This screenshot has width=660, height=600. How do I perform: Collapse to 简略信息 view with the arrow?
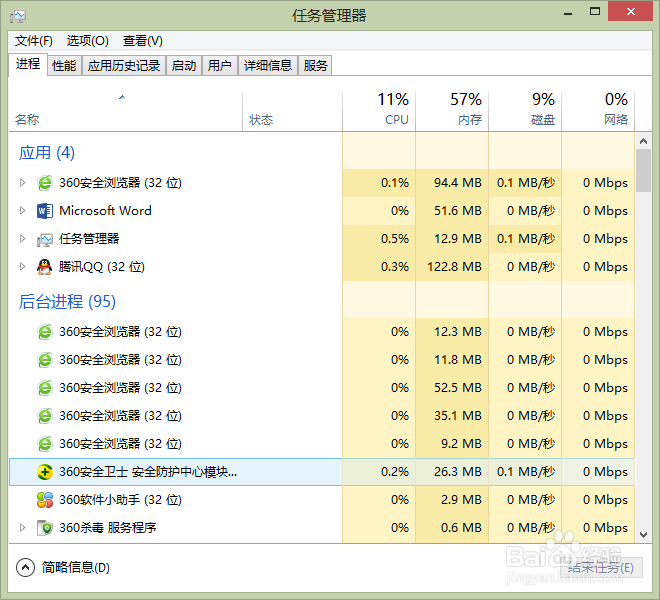25,568
